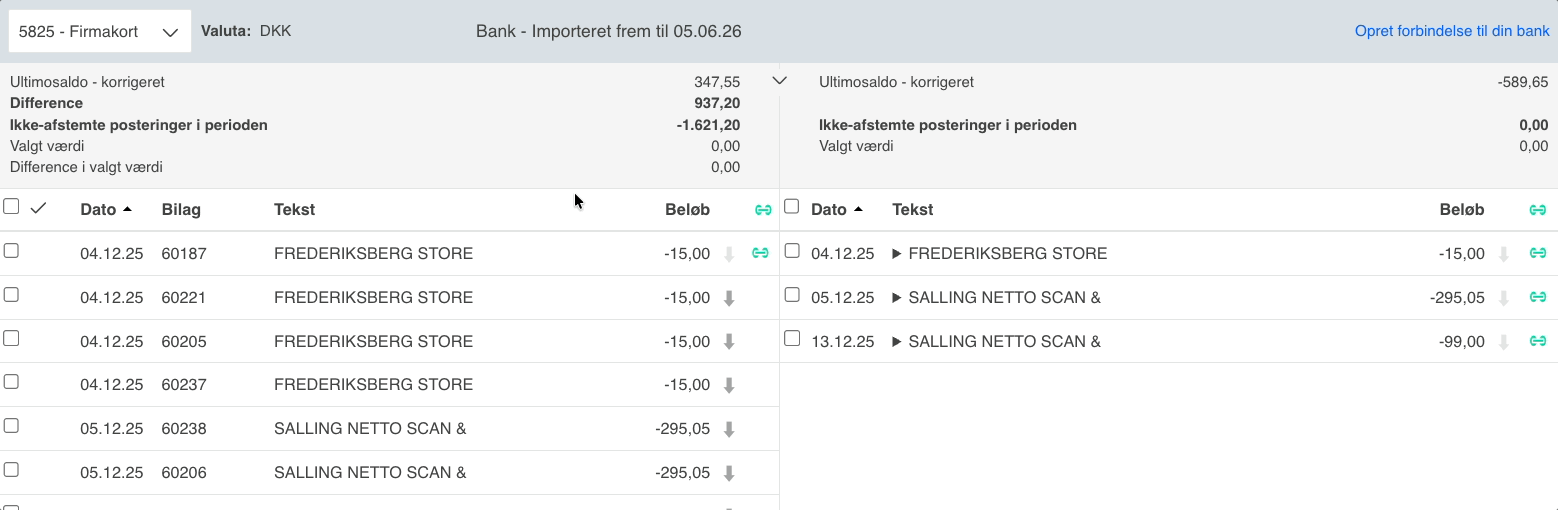Screen dimensions: 1558x510
Task: Click the down arrow on bilag 60237 row
Action: click(x=729, y=385)
